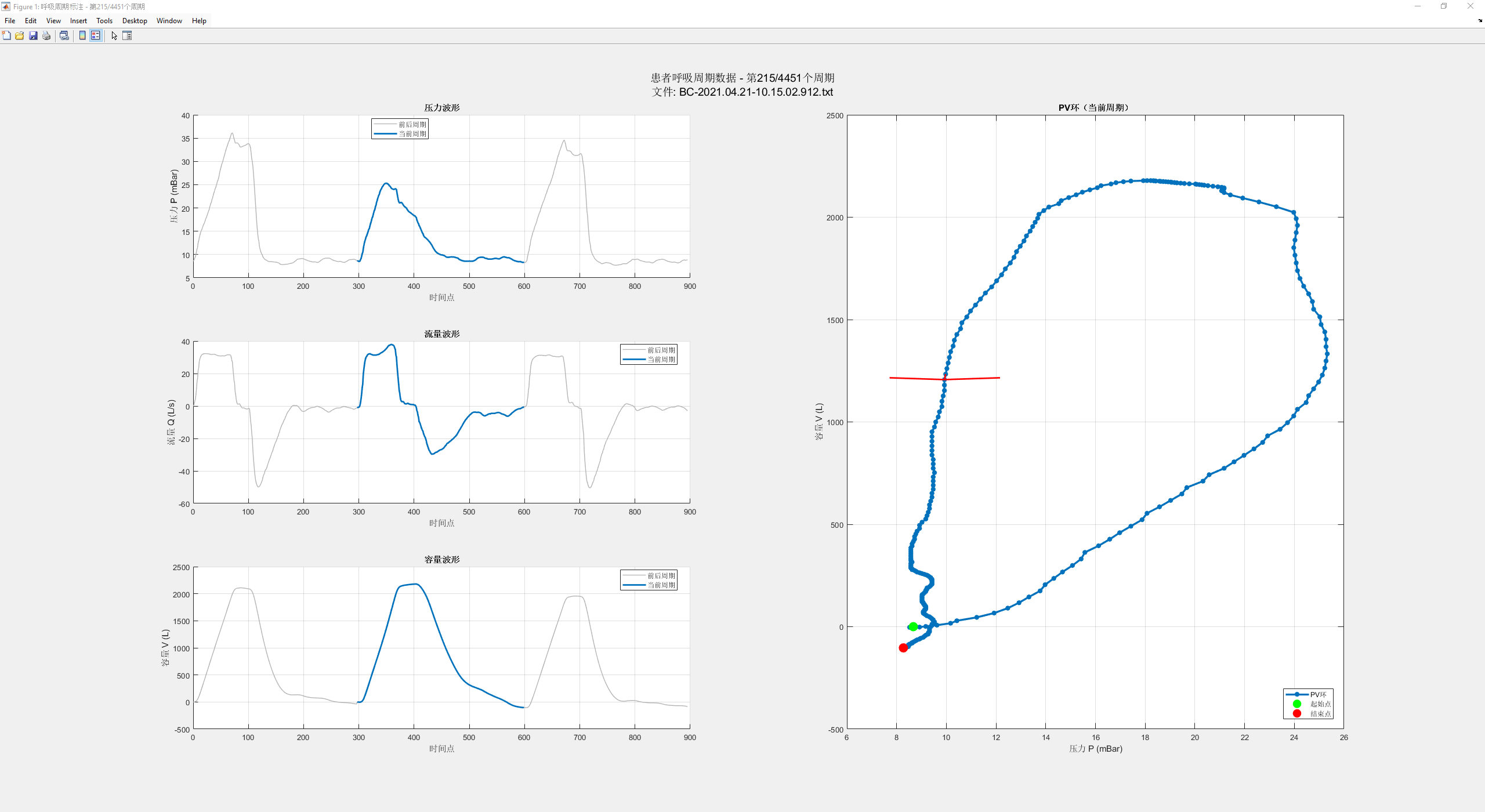Open the Help menu
This screenshot has height=812, width=1485.
pyautogui.click(x=199, y=21)
